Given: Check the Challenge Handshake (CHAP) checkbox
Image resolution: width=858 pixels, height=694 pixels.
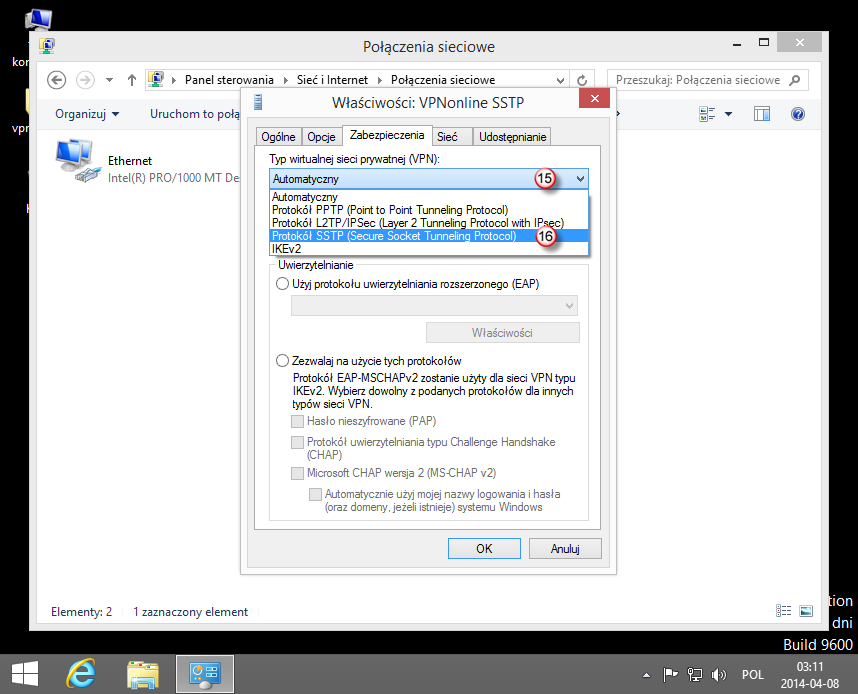Looking at the screenshot, I should point(298,442).
